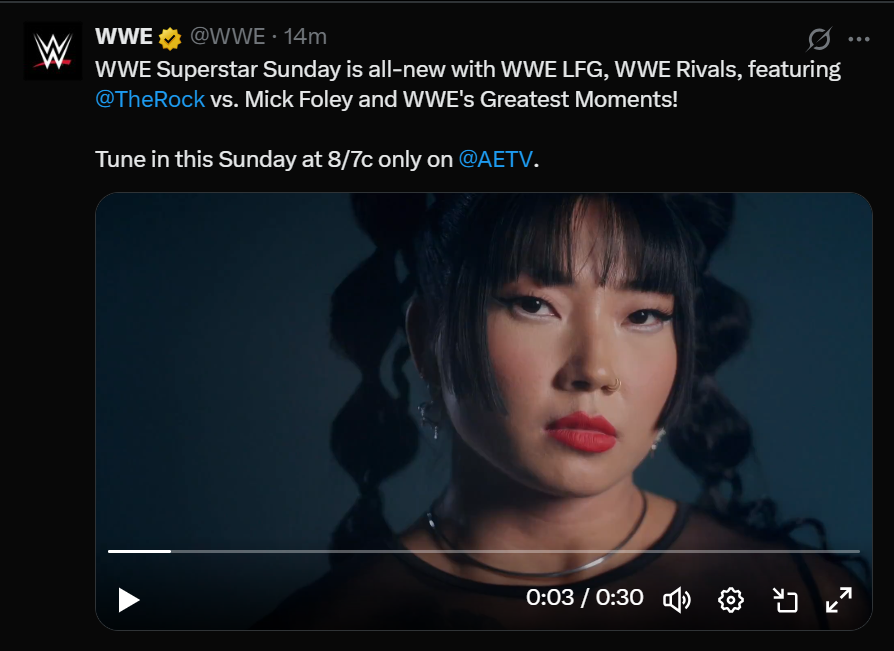This screenshot has width=894, height=651.
Task: Click the WWE display name
Action: [124, 36]
